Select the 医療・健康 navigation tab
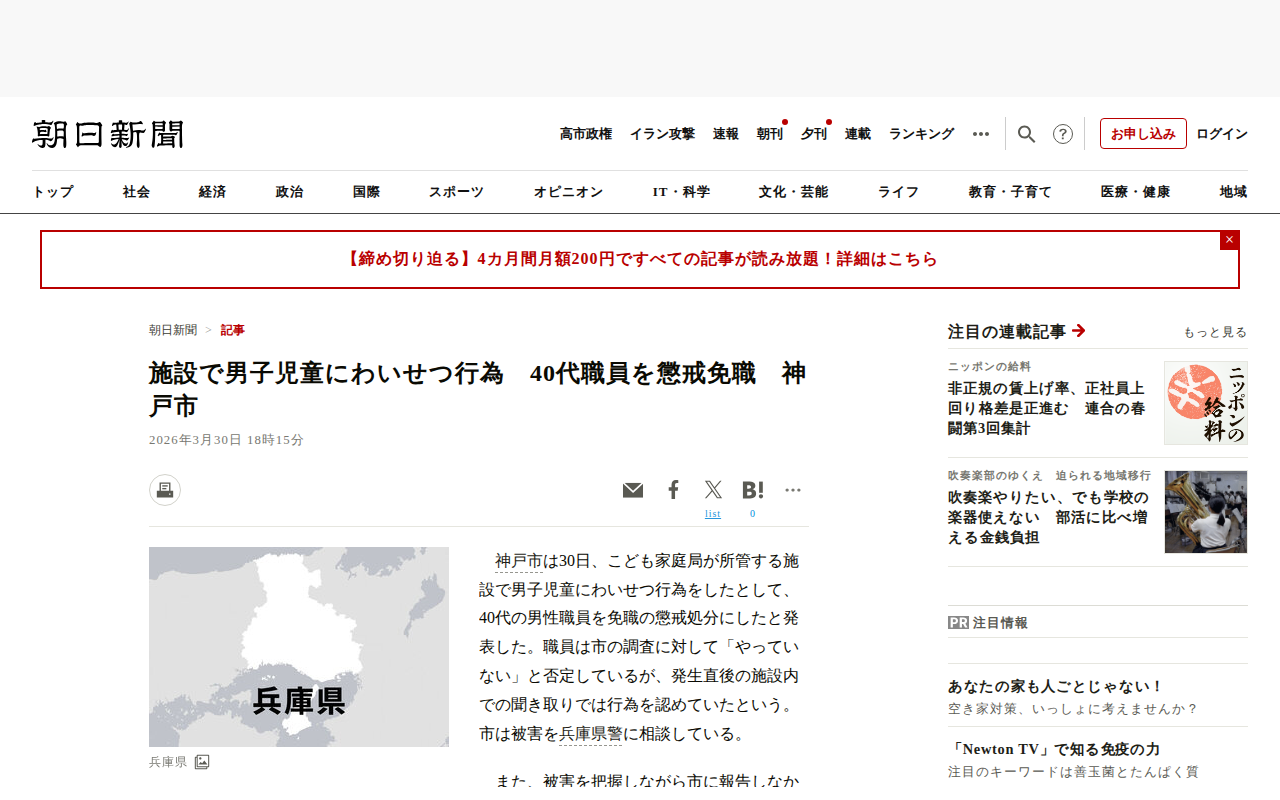This screenshot has height=800, width=1280. coord(1136,192)
